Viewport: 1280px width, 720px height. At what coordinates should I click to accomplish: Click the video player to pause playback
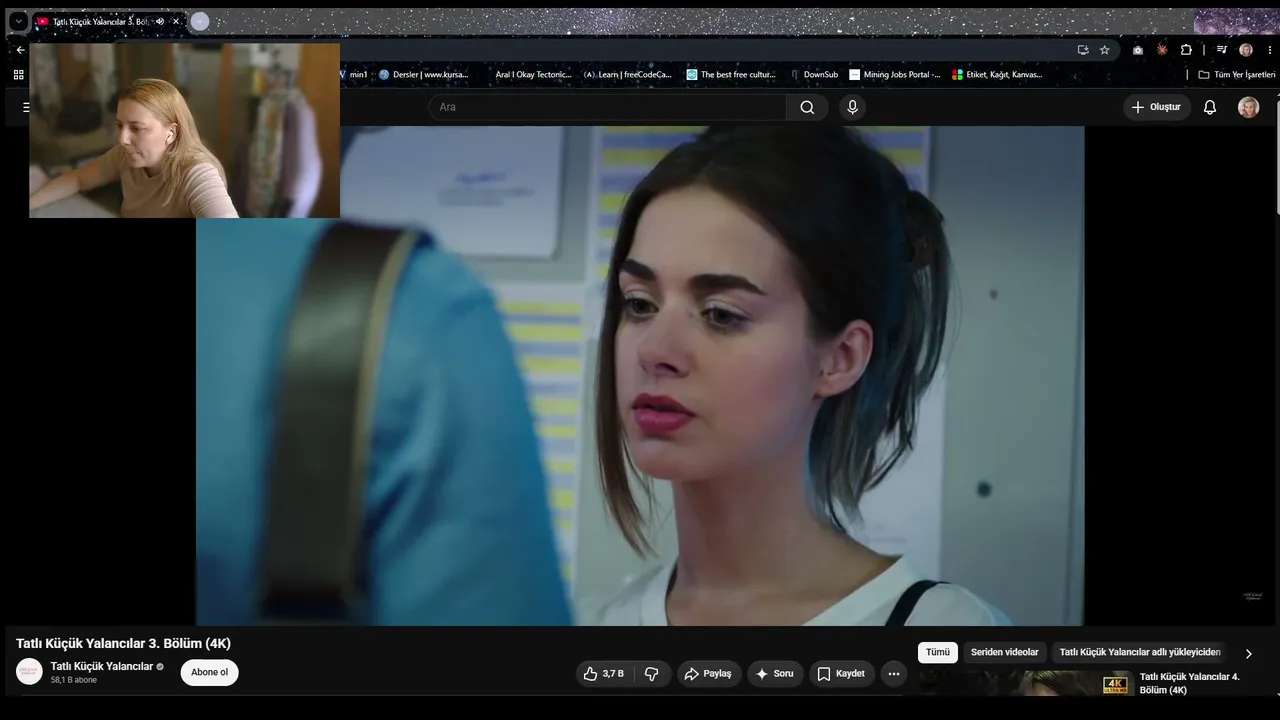click(x=640, y=375)
